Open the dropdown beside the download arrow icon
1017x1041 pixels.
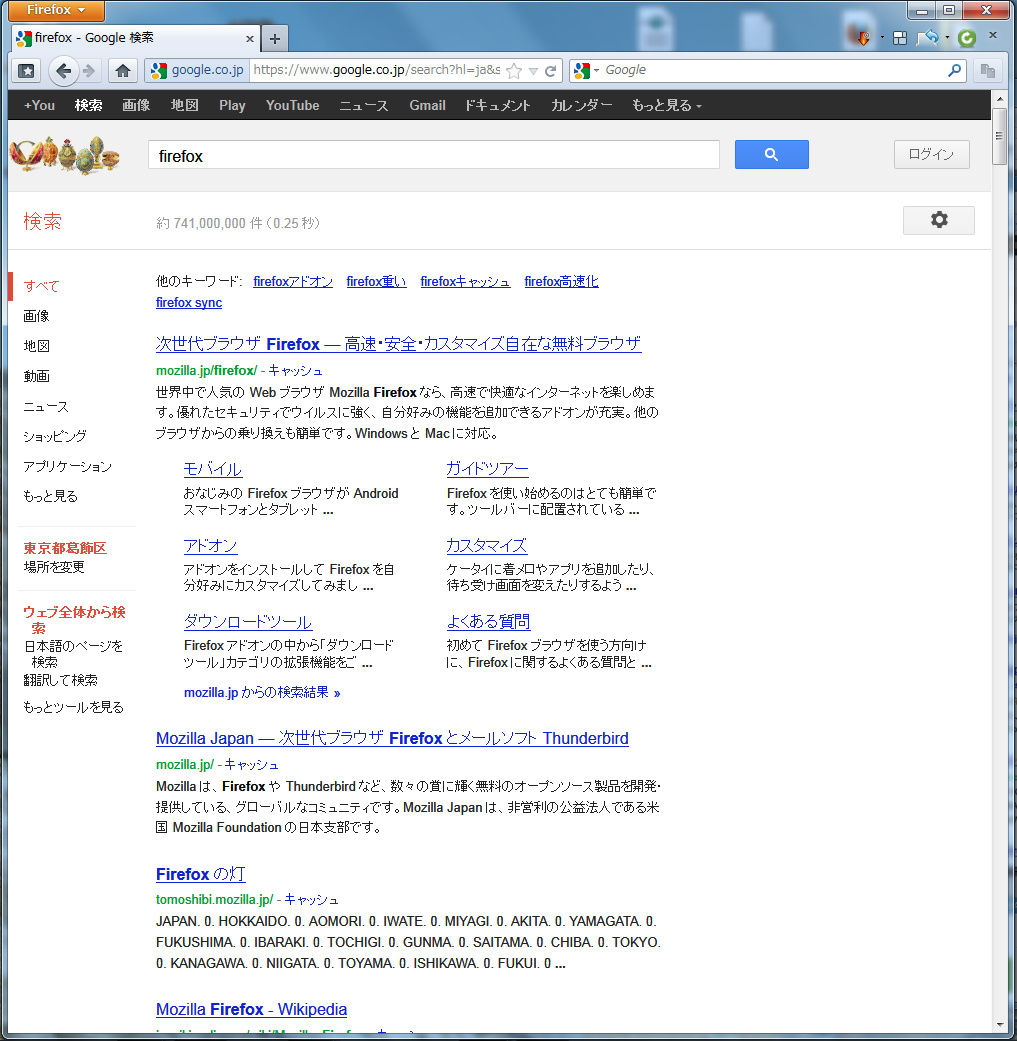[882, 38]
